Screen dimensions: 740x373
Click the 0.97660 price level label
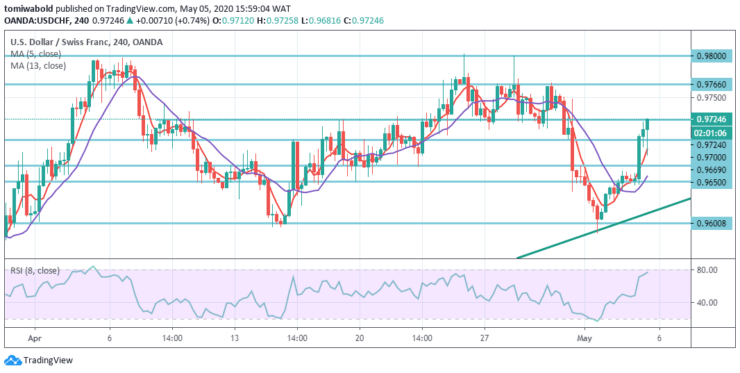(711, 85)
